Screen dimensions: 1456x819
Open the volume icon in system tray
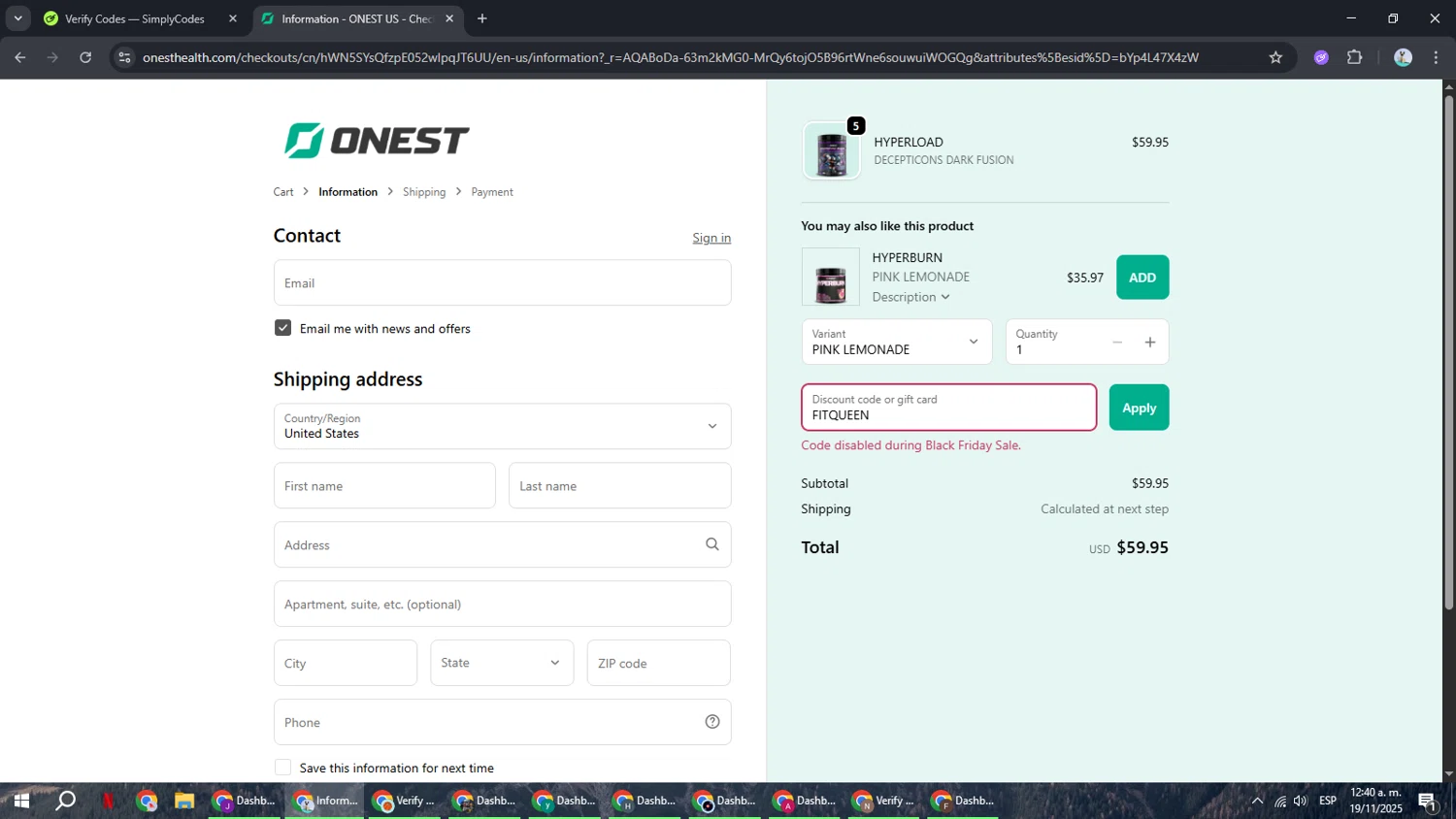[1300, 801]
